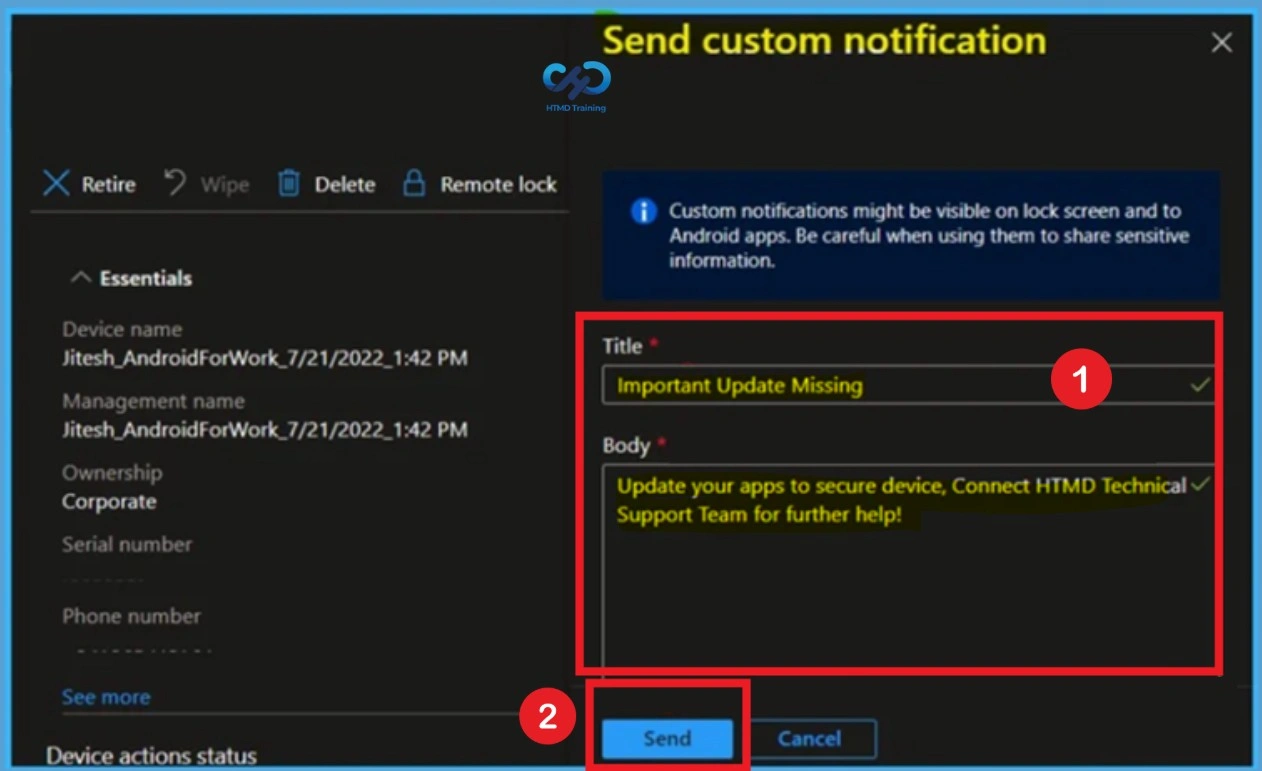Image resolution: width=1262 pixels, height=771 pixels.
Task: Click the Phone number label
Action: point(131,616)
